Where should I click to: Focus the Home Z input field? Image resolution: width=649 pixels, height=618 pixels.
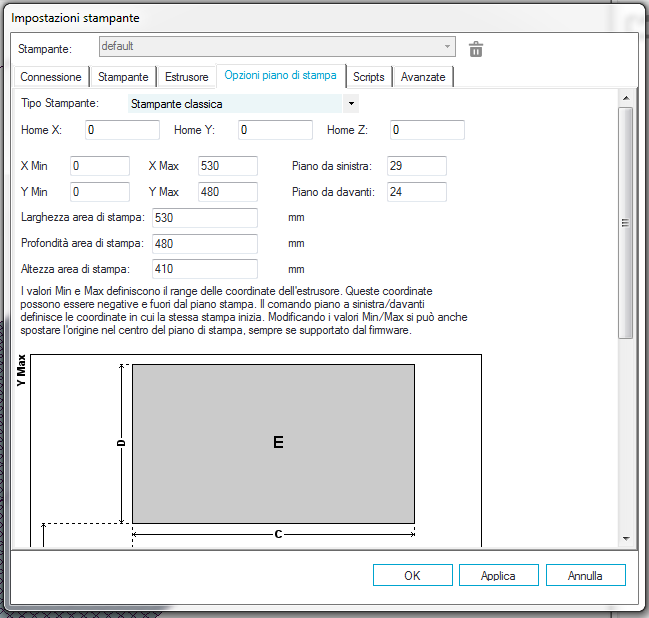pyautogui.click(x=426, y=130)
